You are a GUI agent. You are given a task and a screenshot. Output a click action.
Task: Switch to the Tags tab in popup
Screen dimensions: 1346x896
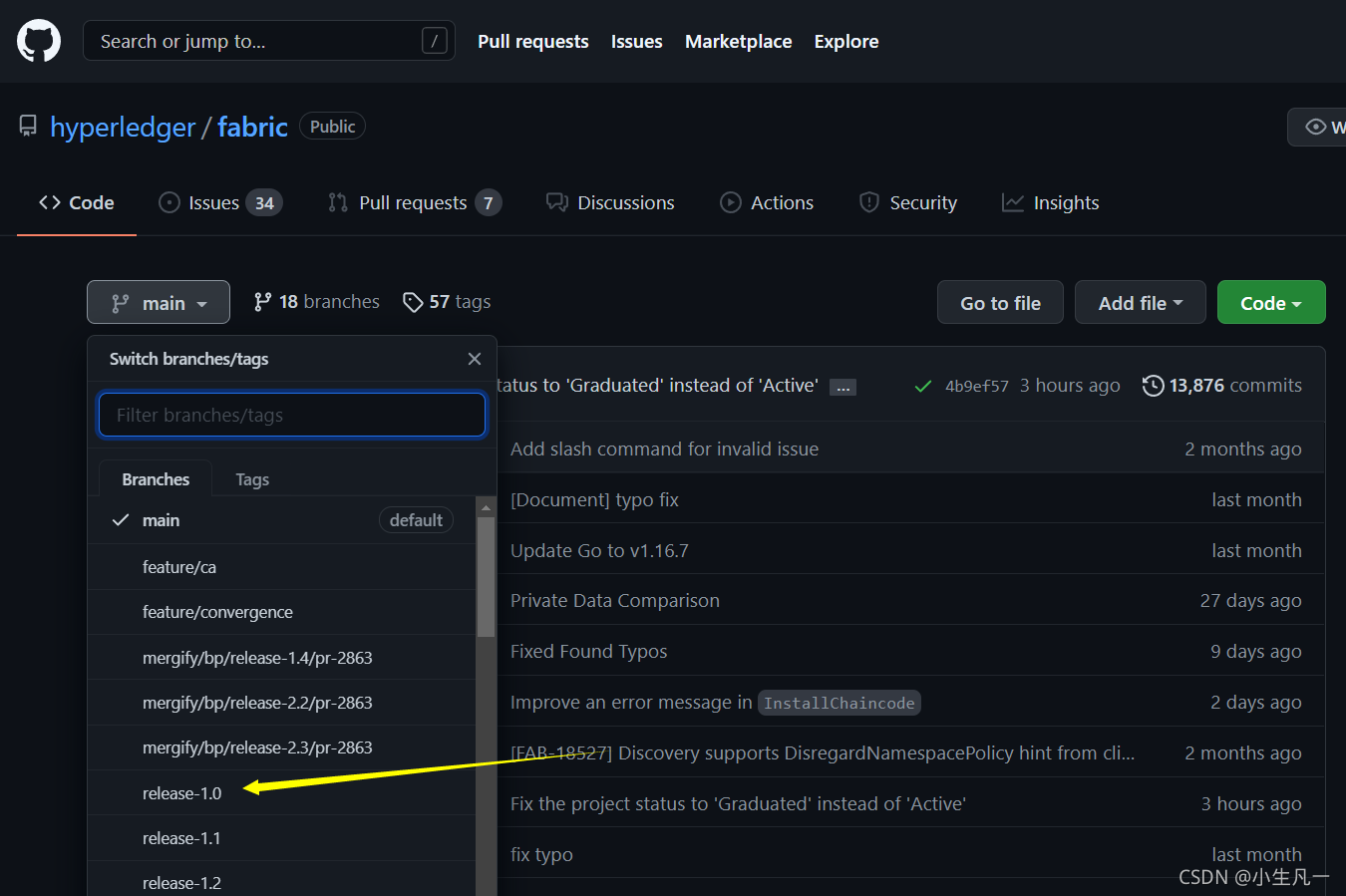[x=252, y=479]
